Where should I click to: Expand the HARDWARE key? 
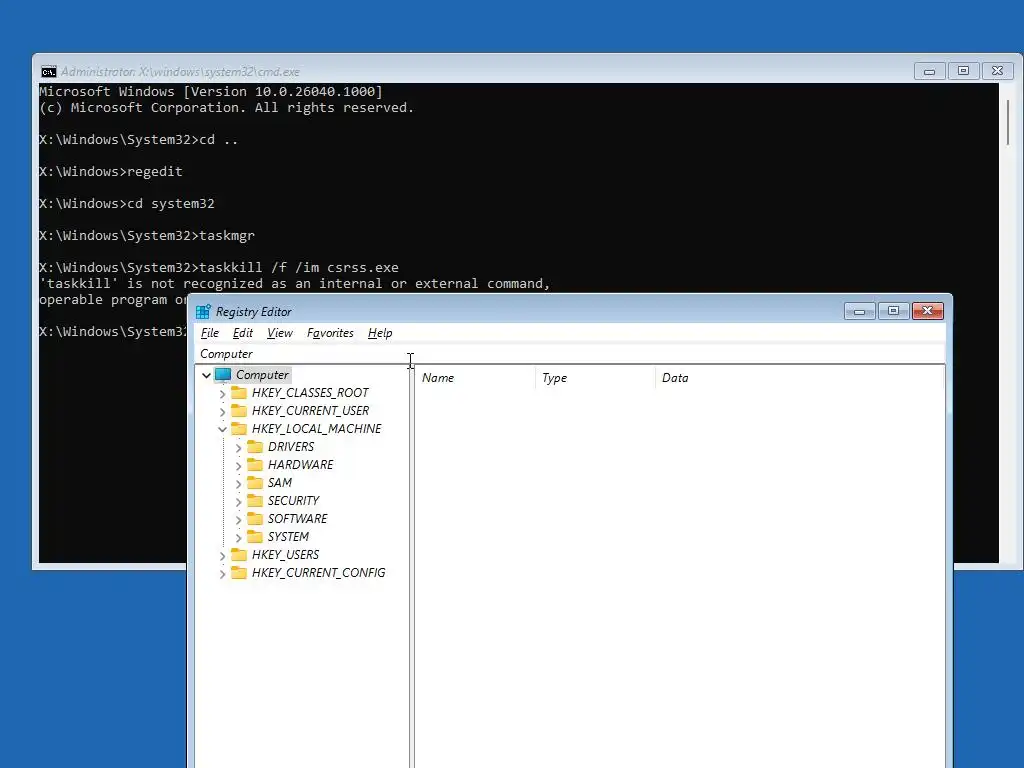click(x=238, y=466)
